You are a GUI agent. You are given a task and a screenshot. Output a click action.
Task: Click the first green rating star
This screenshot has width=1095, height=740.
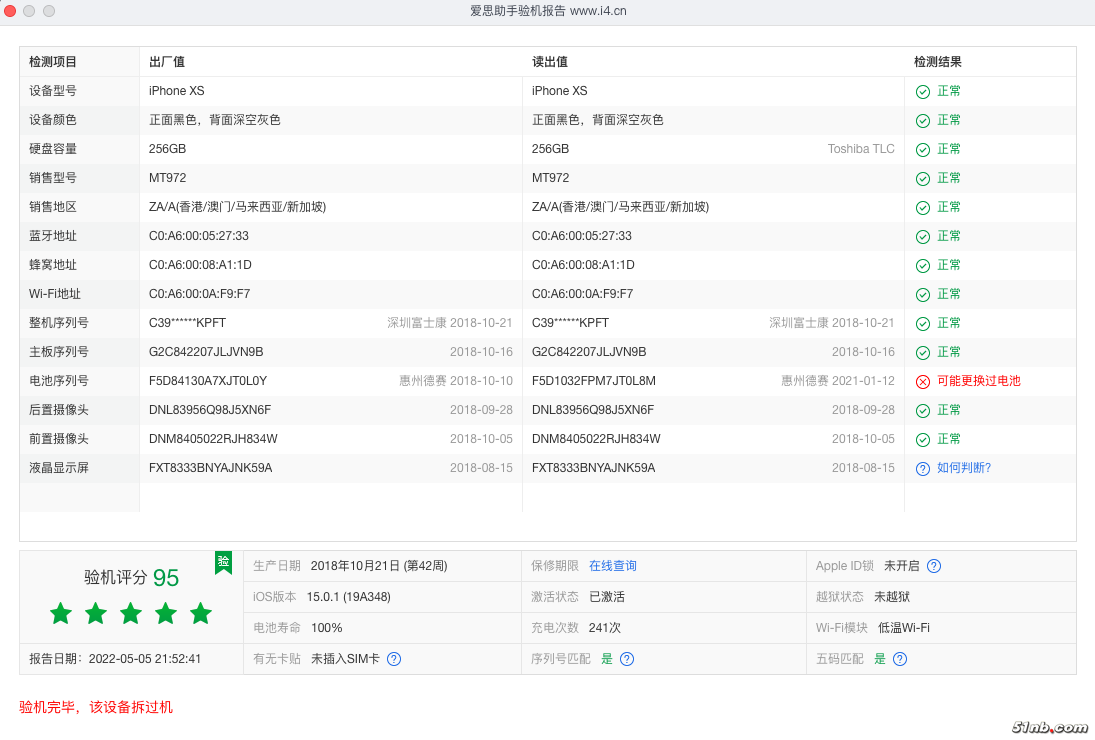[61, 613]
